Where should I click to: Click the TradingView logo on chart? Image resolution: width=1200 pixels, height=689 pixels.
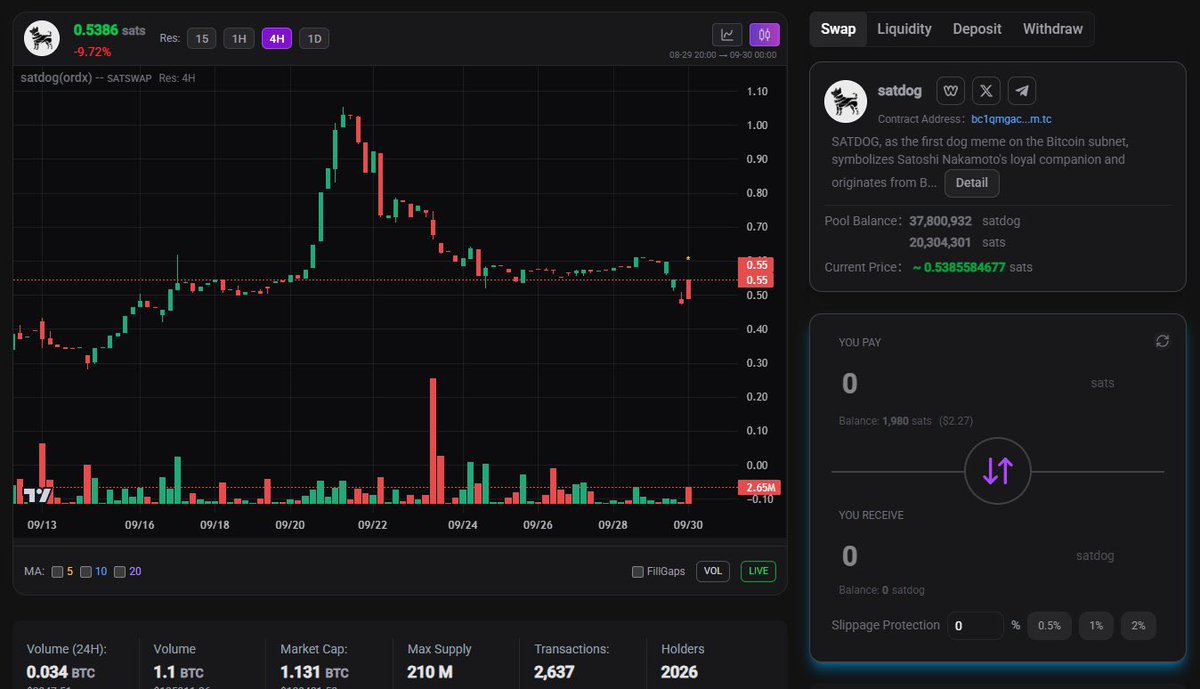click(x=37, y=495)
